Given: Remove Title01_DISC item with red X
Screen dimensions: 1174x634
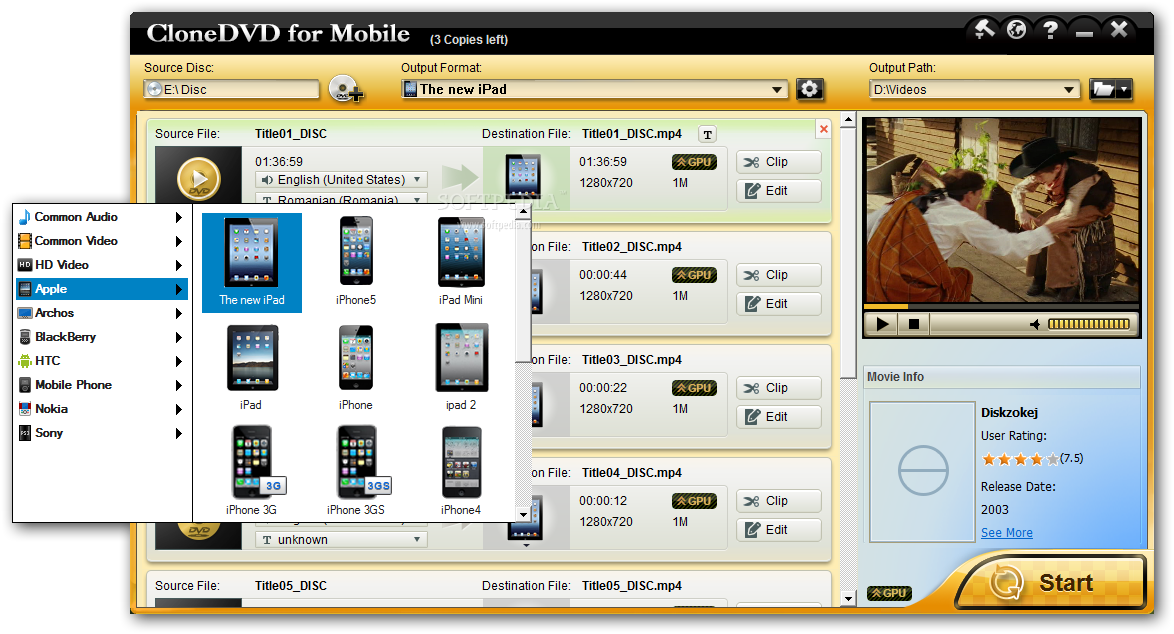Looking at the screenshot, I should click(824, 129).
